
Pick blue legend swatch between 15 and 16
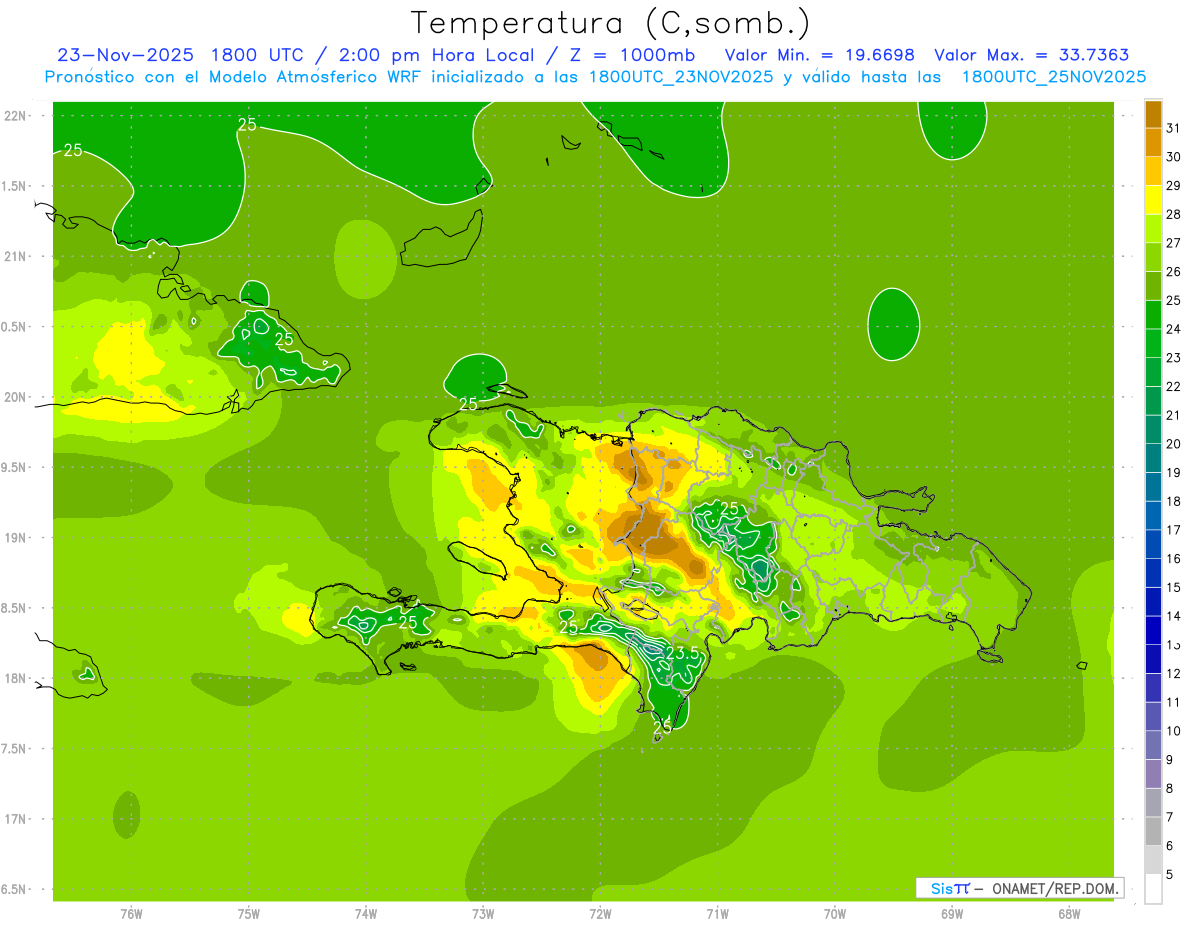[1154, 573]
